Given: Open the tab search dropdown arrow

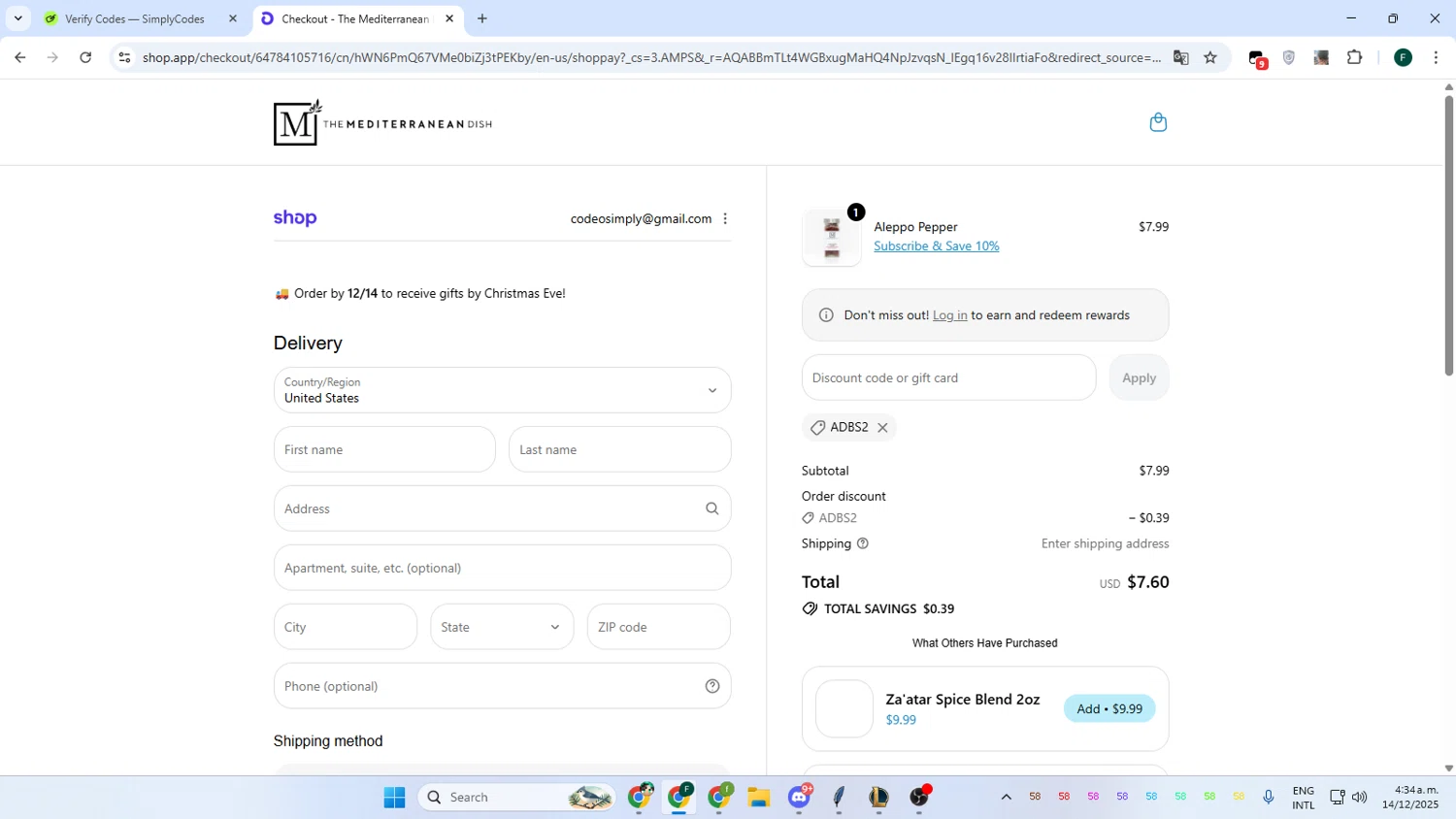Looking at the screenshot, I should pyautogui.click(x=17, y=18).
